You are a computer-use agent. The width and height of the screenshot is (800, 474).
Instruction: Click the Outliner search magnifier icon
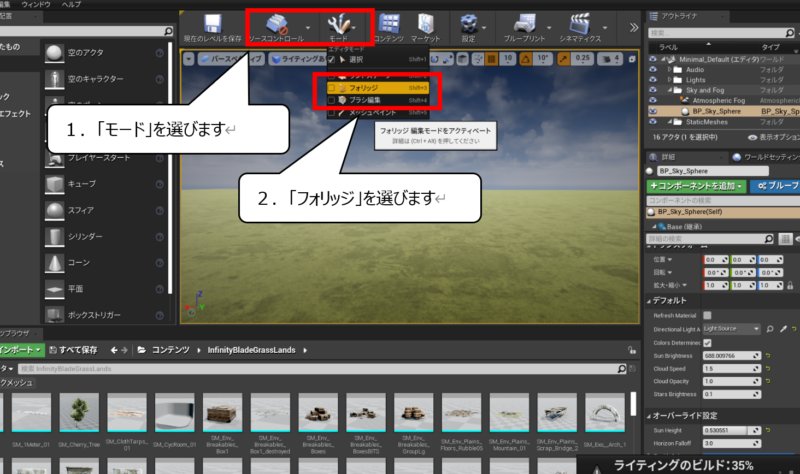789,33
